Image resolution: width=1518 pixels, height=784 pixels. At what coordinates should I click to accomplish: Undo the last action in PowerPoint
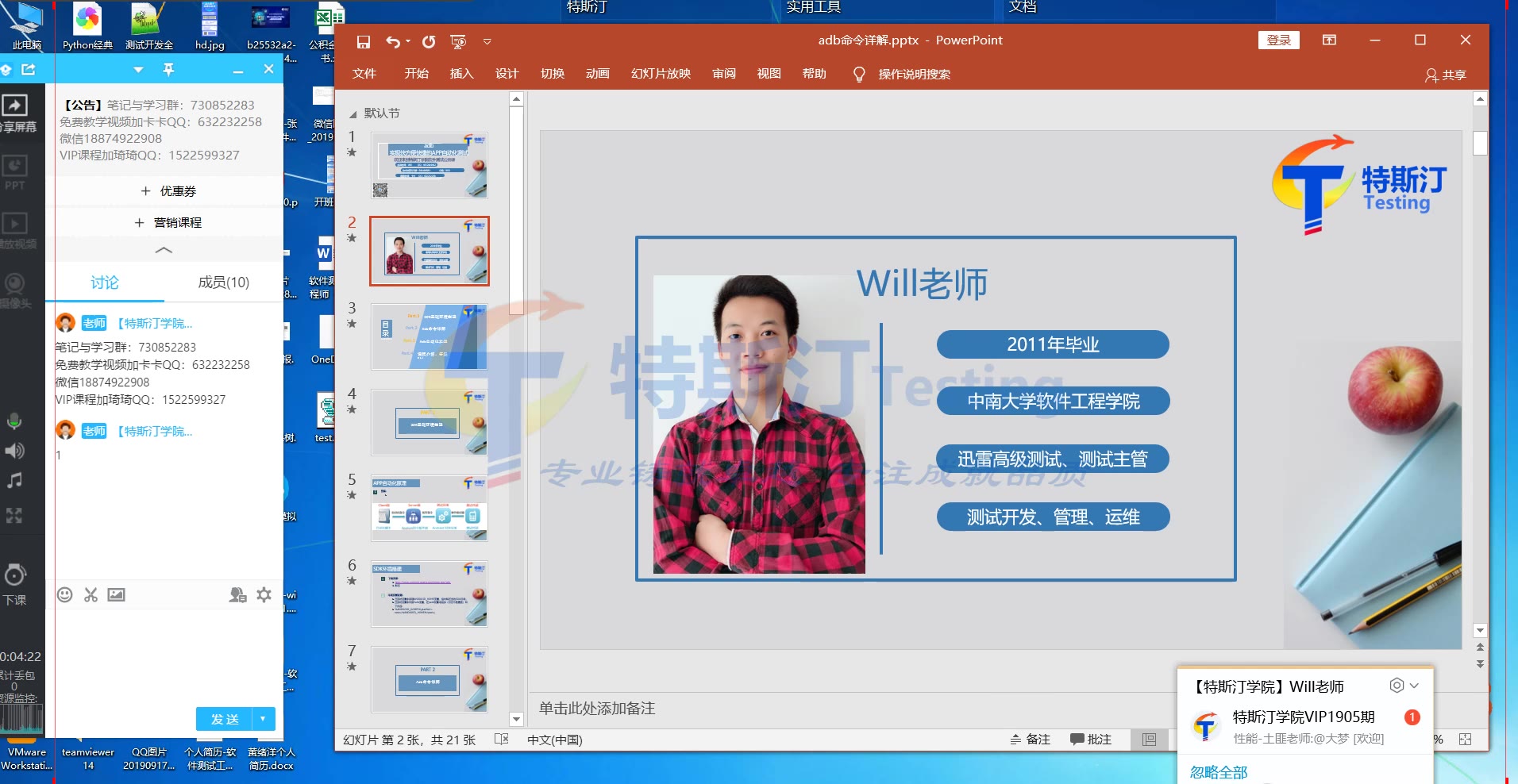(392, 41)
